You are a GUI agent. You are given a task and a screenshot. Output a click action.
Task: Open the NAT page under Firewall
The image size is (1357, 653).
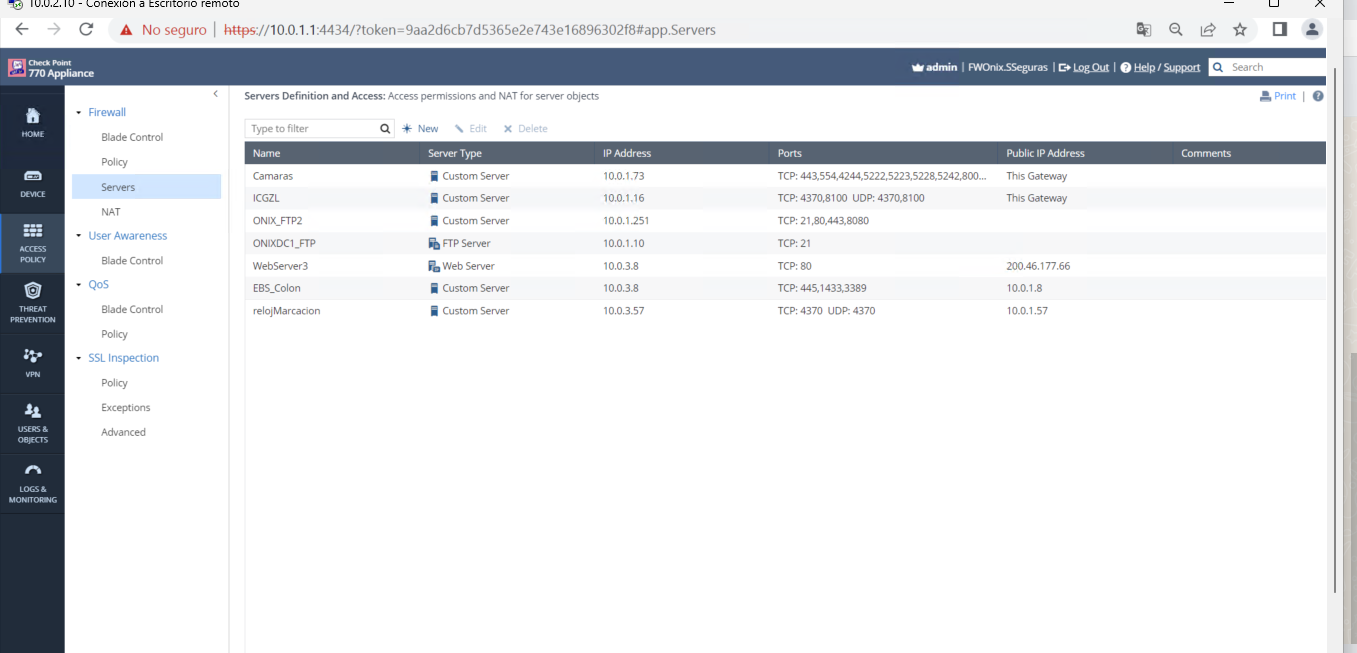point(111,212)
